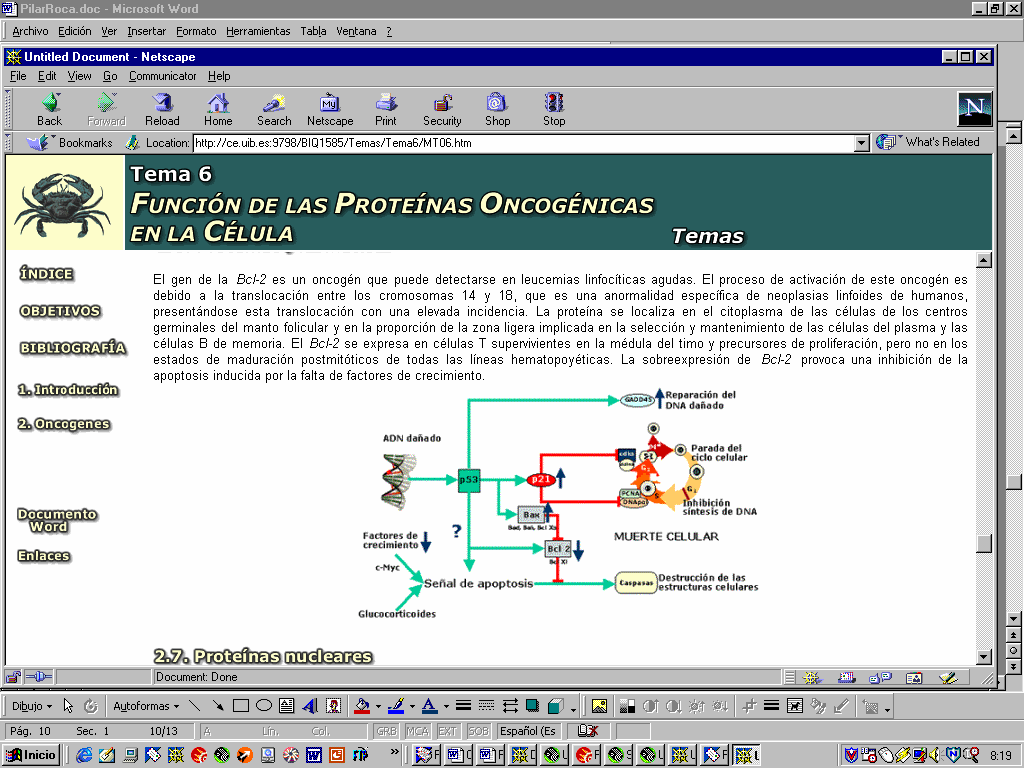Open the '2. Oncogenes' sidebar link
The height and width of the screenshot is (768, 1024).
point(63,424)
